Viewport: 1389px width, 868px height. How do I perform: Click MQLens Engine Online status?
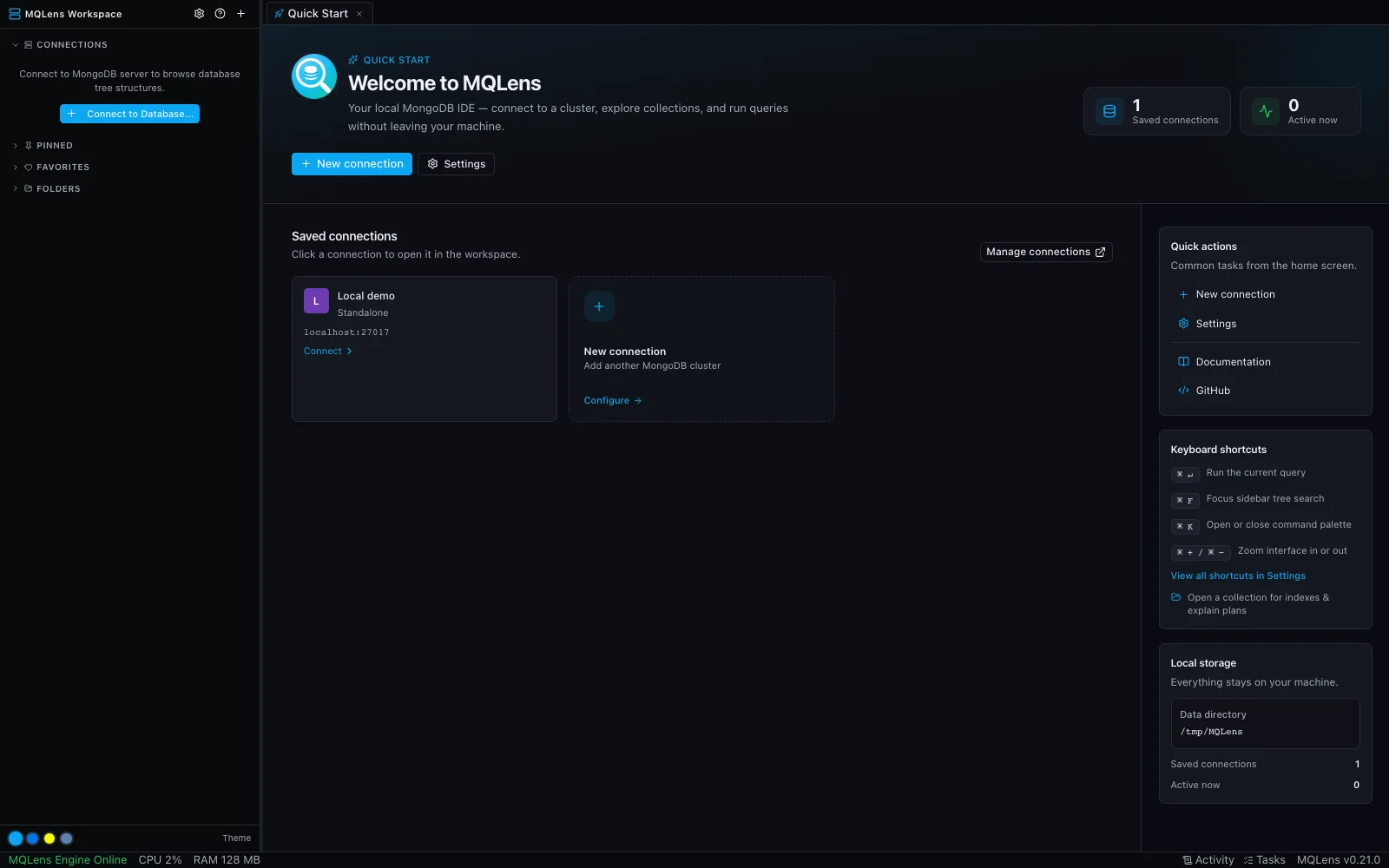pos(68,860)
